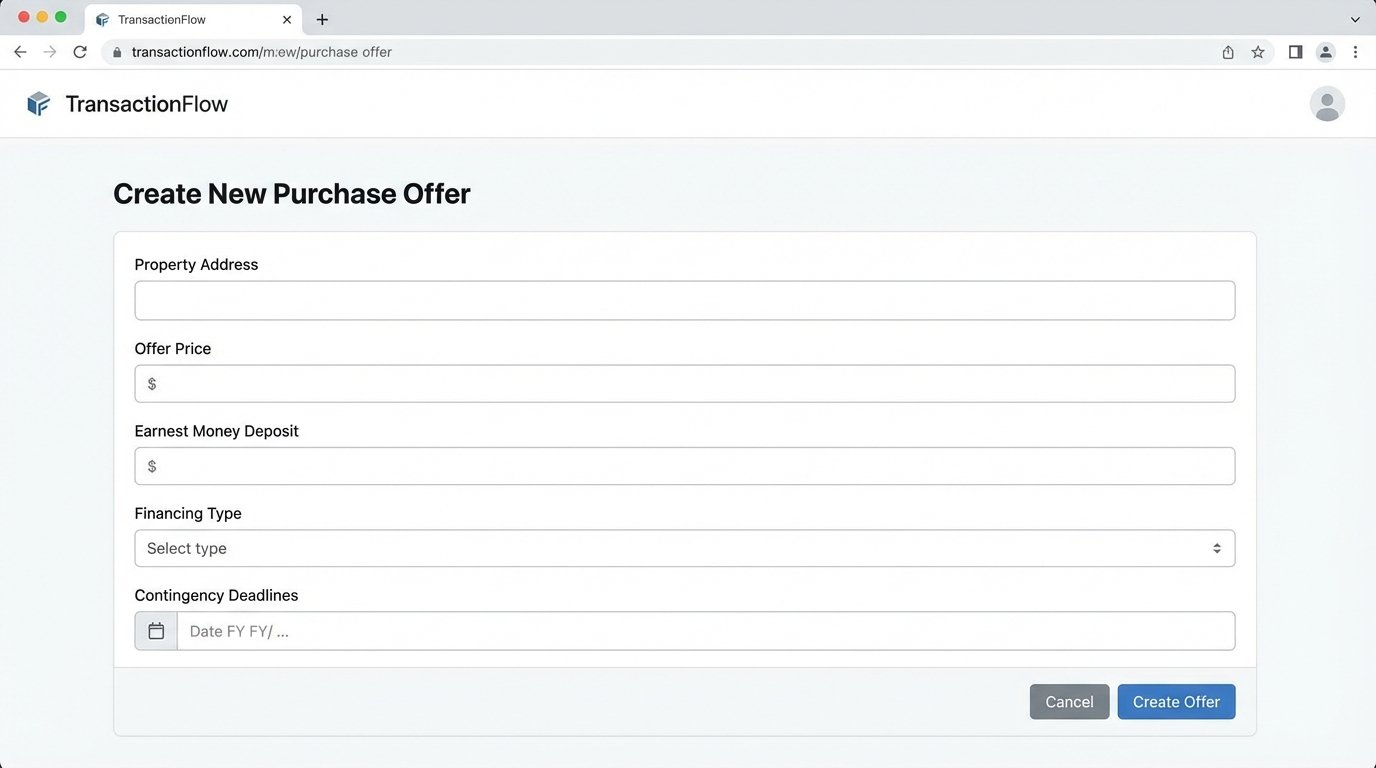Go back using browser back arrow
Screen dimensions: 1376x768
click(x=20, y=52)
